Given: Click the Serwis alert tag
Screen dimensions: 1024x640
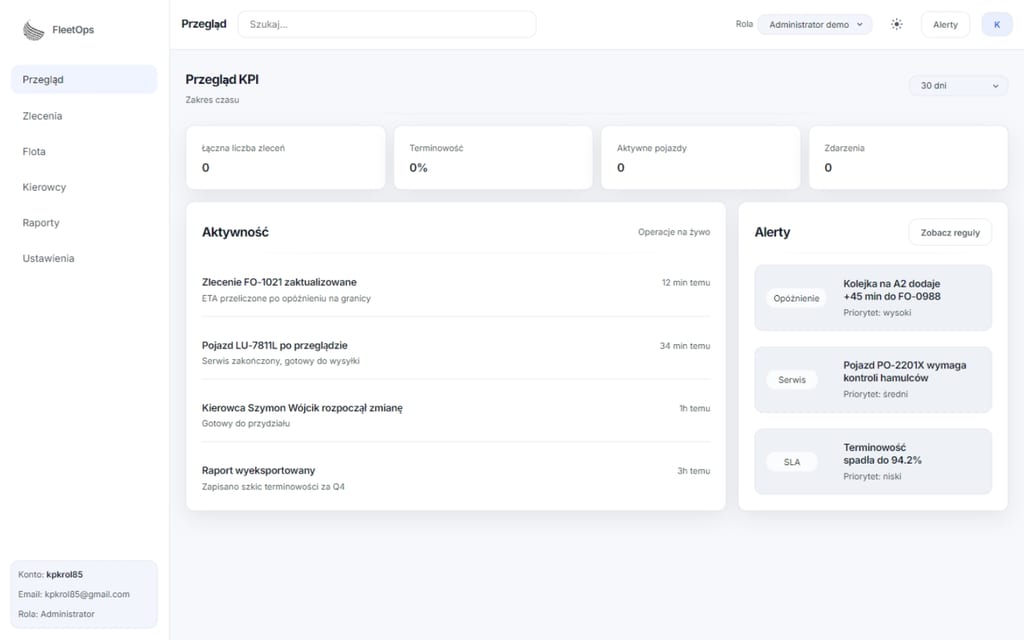Looking at the screenshot, I should pos(792,379).
